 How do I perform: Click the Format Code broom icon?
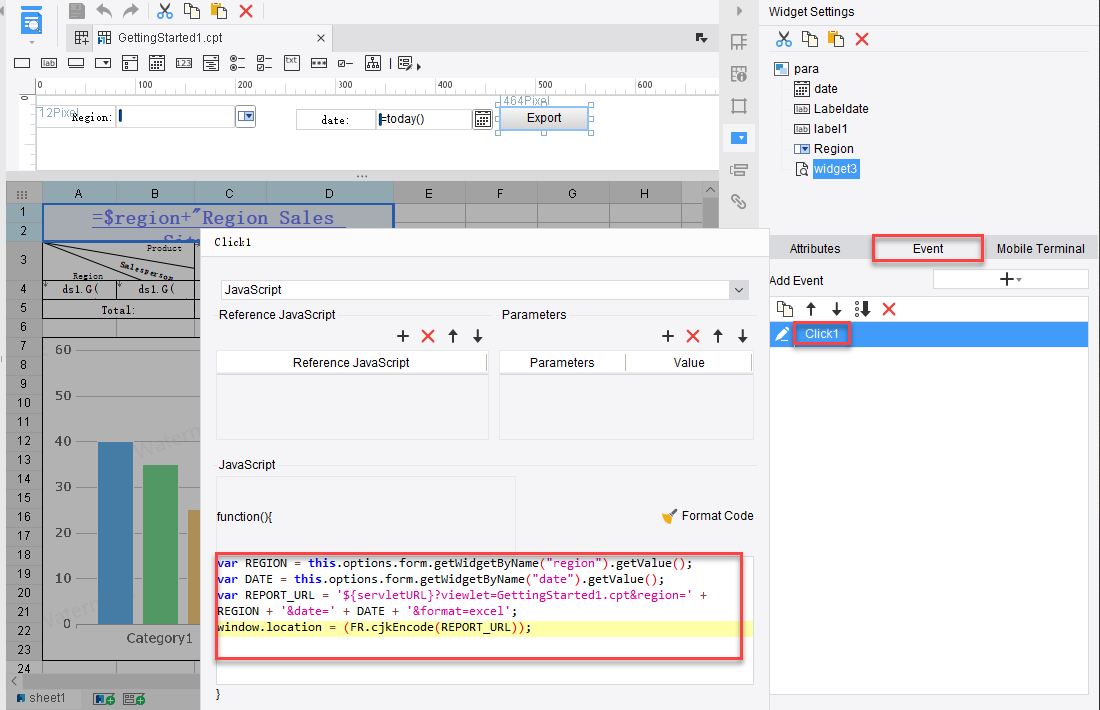point(670,516)
